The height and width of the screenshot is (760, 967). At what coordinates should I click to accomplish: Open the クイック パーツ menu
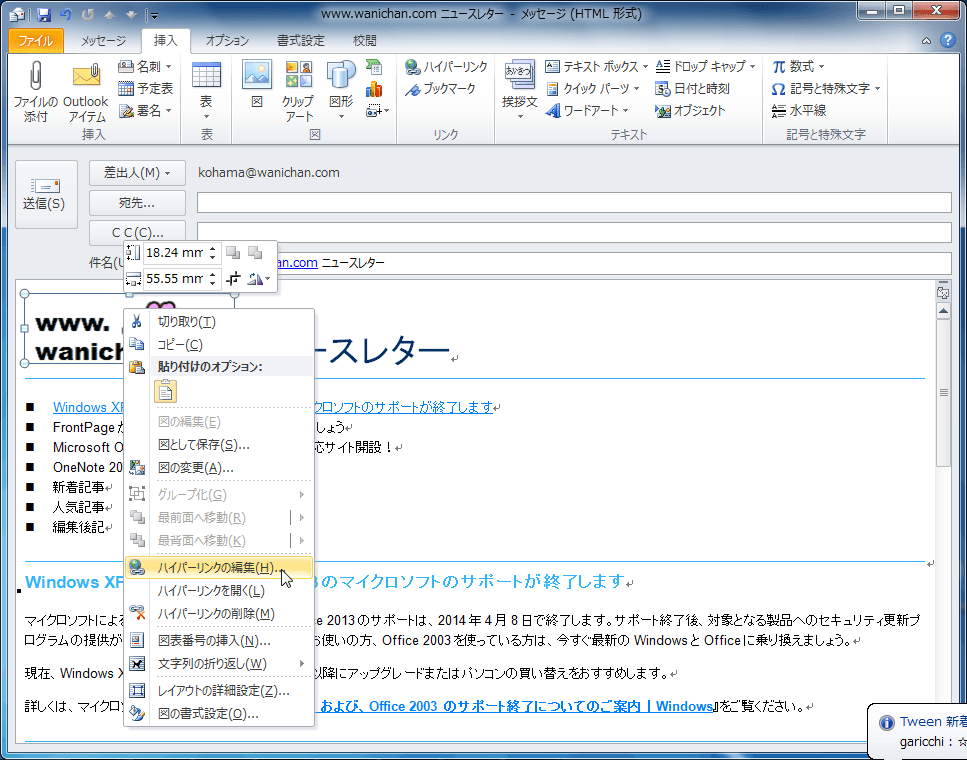click(593, 88)
